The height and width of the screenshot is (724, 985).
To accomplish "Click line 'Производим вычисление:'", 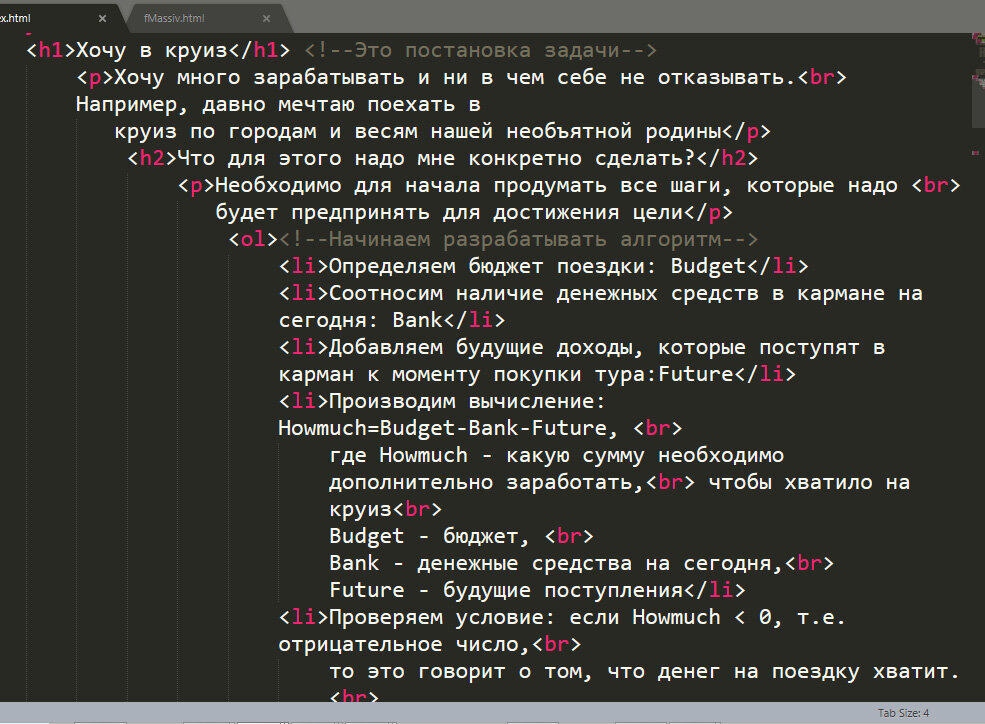I will tap(442, 401).
